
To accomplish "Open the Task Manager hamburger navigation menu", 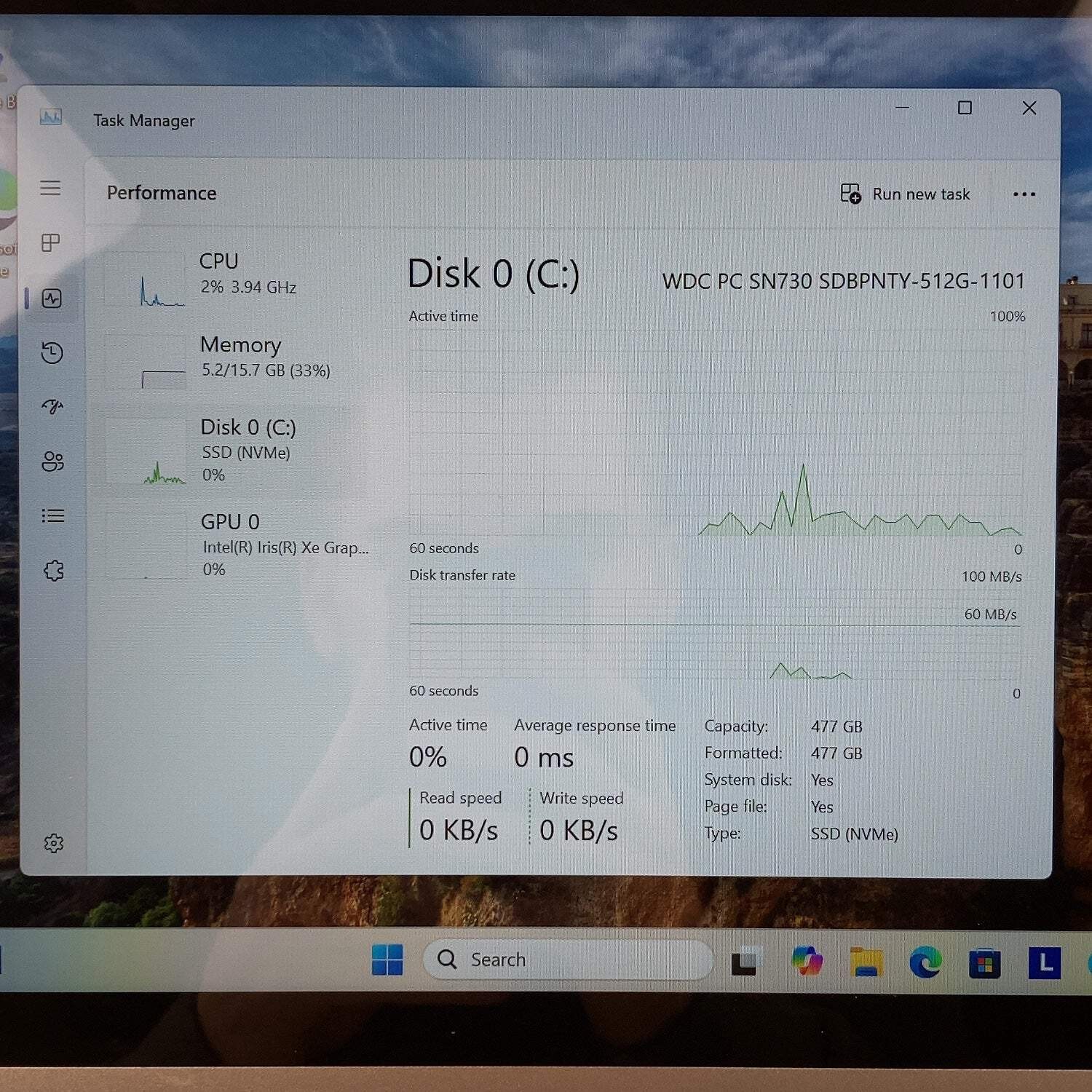I will tap(50, 188).
